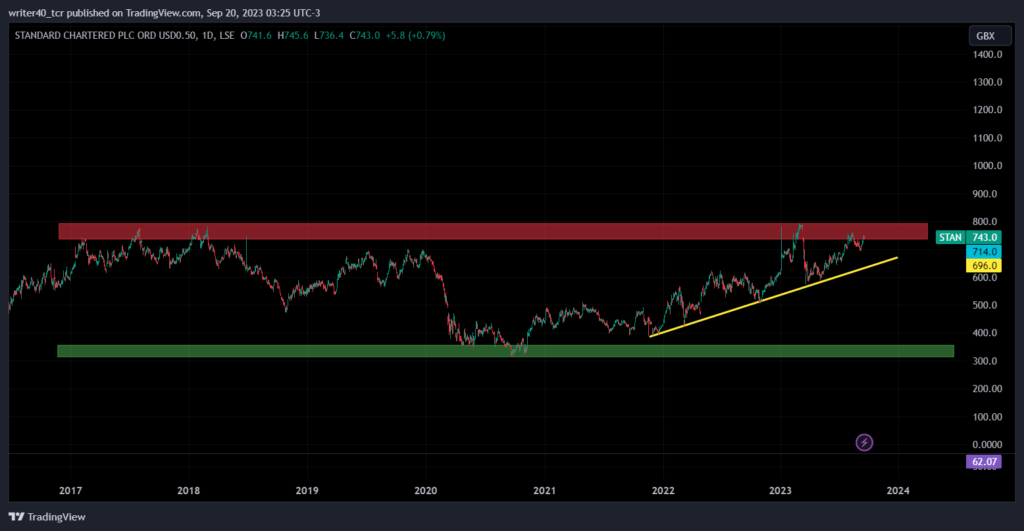Image resolution: width=1024 pixels, height=531 pixels.
Task: Click the 743.0 current price tag
Action: pos(984,237)
